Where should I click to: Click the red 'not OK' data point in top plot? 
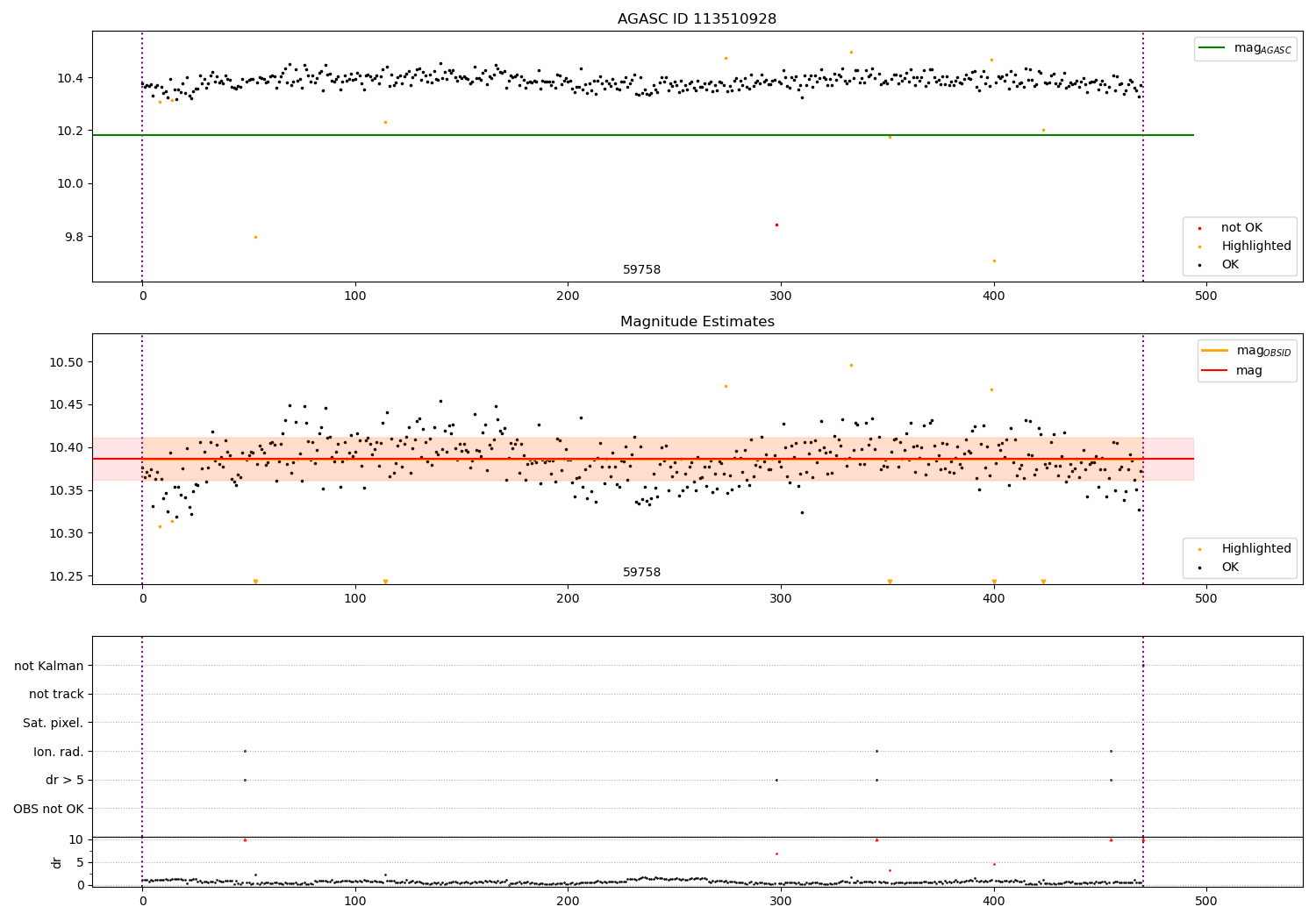tap(776, 225)
